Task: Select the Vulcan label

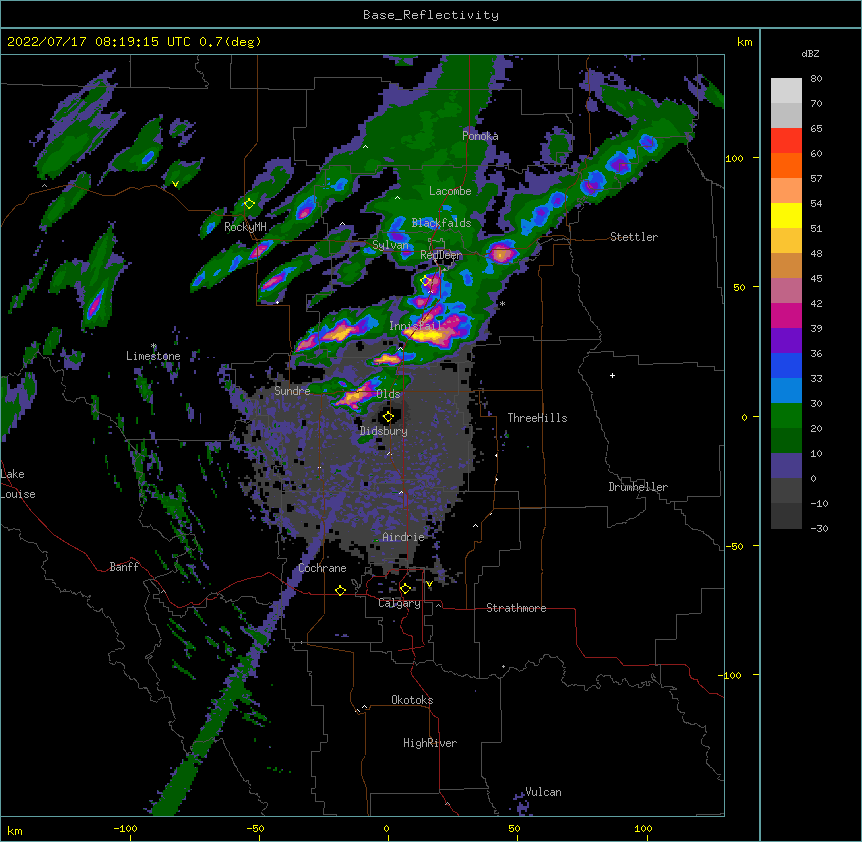Action: [x=543, y=792]
